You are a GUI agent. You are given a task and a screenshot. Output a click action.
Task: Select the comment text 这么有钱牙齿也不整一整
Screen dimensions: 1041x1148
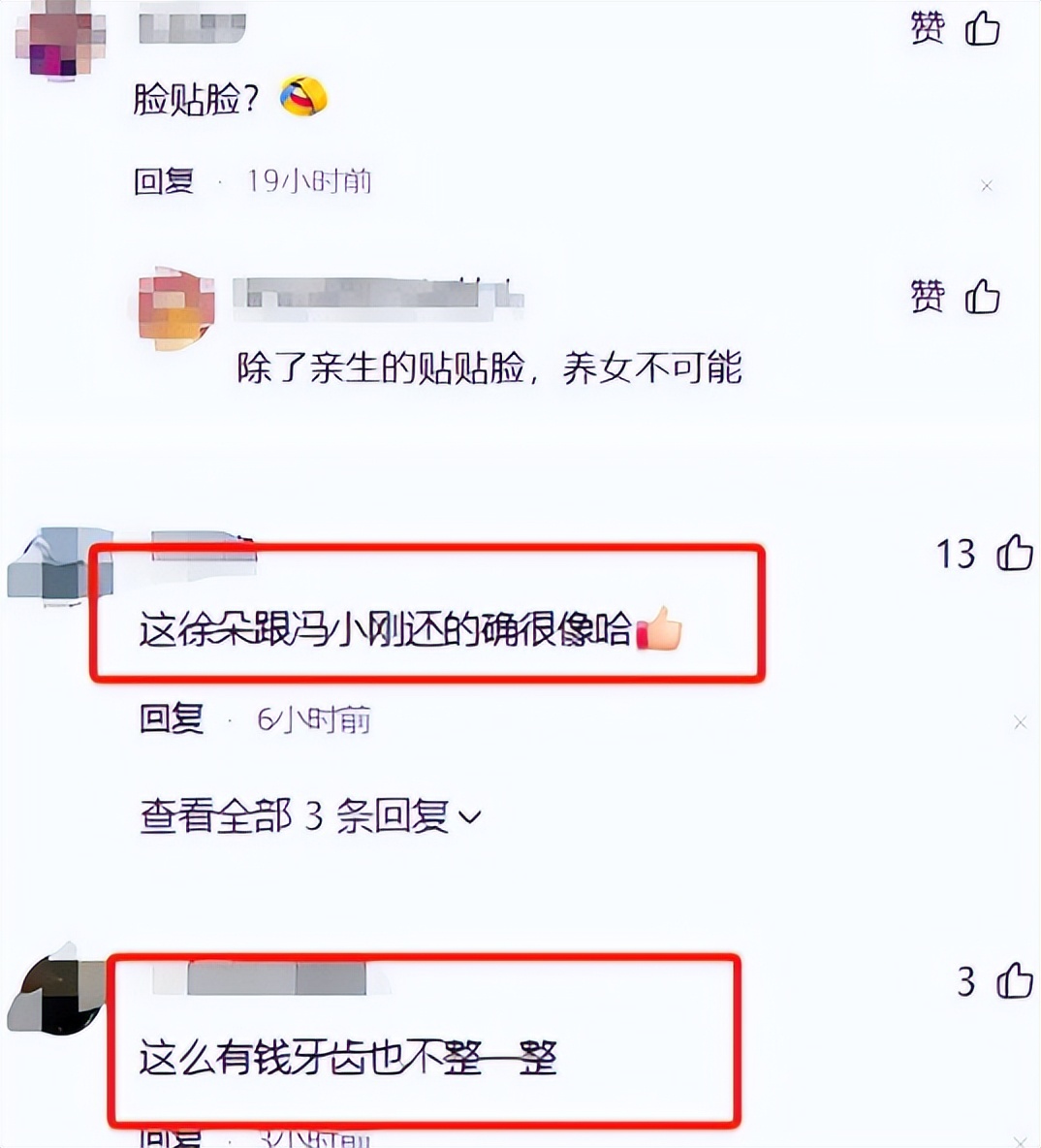(x=349, y=1058)
